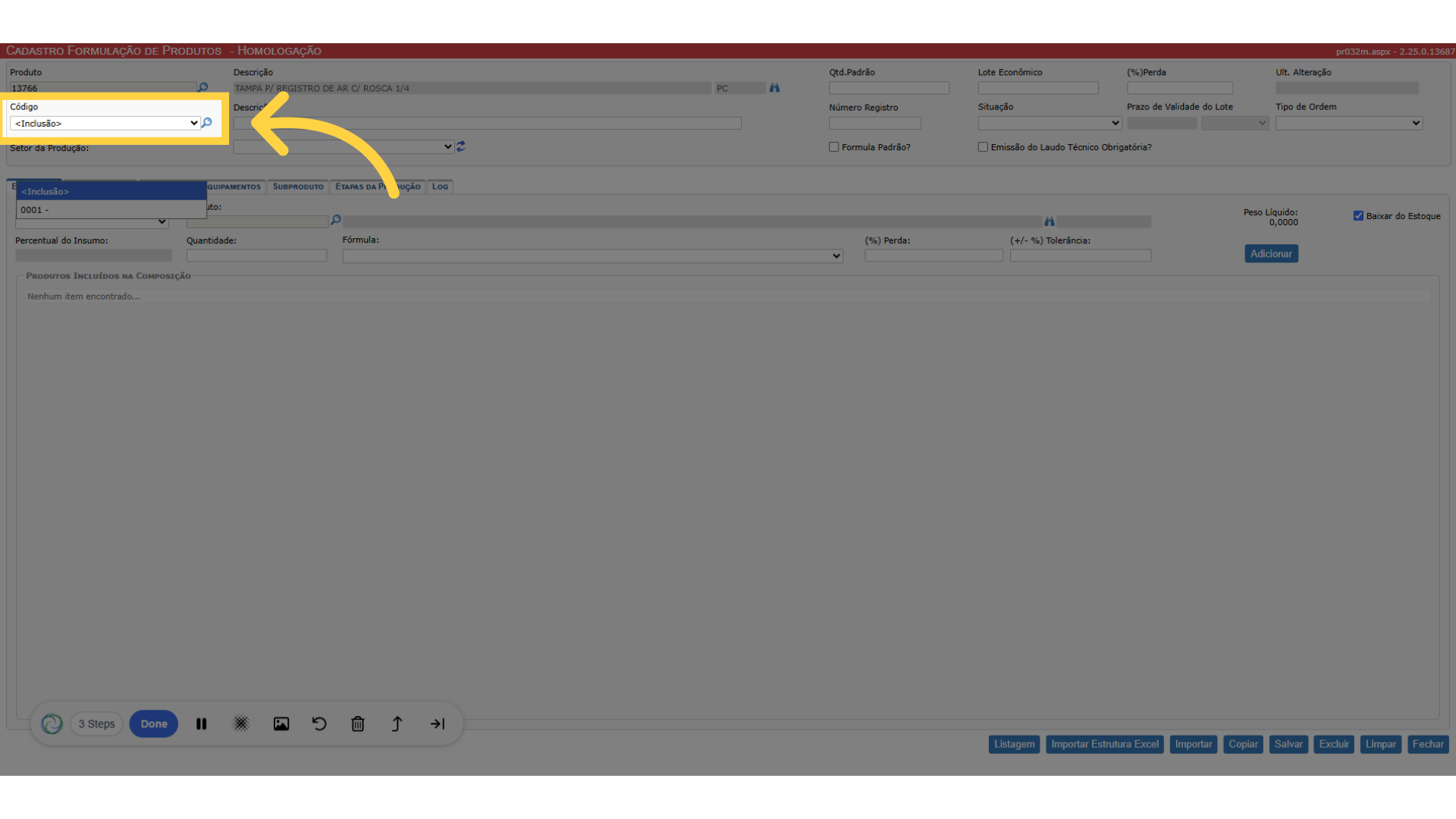Click the search magnifier next to Código dropdown
This screenshot has height=819, width=1456.
pos(207,123)
